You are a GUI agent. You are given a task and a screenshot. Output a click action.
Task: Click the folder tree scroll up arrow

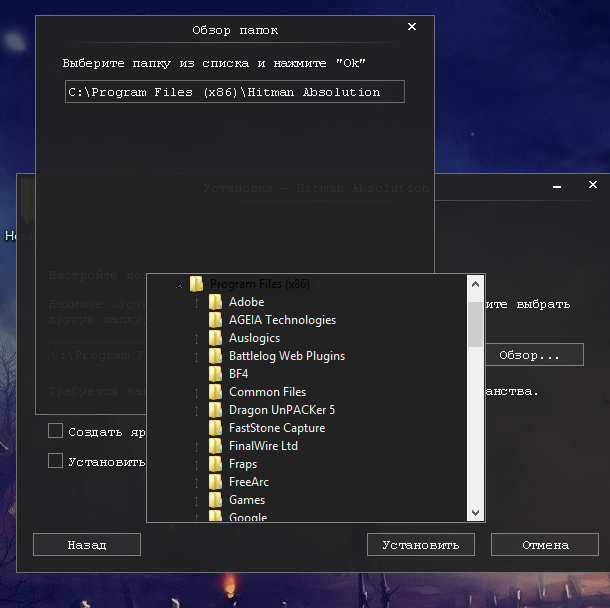pyautogui.click(x=475, y=284)
